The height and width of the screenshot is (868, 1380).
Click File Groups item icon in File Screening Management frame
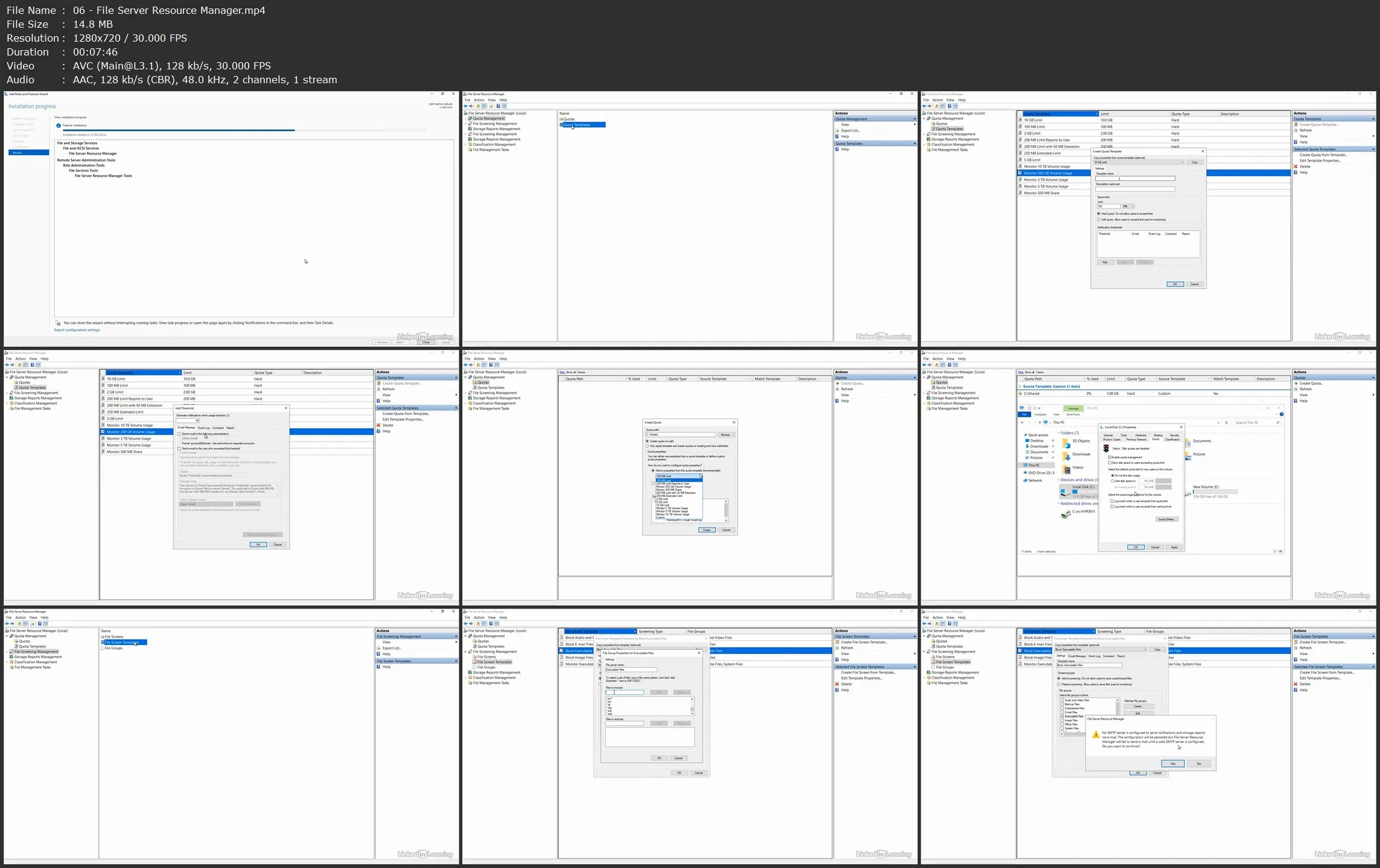(103, 648)
